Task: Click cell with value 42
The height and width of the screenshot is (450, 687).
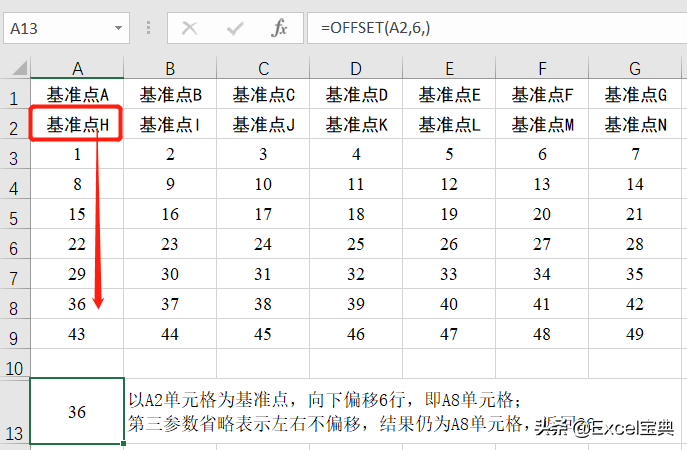Action: point(635,304)
